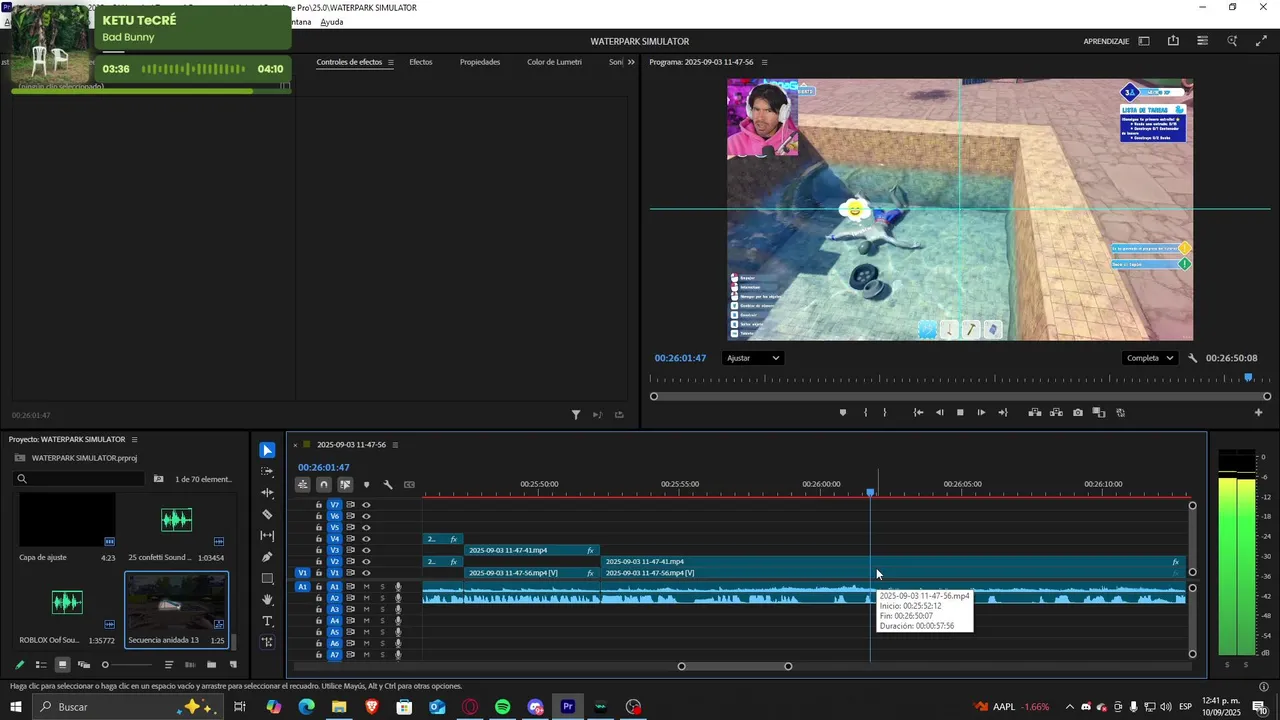Open the Ajustar zoom level dropdown
1280x720 pixels.
[x=752, y=358]
